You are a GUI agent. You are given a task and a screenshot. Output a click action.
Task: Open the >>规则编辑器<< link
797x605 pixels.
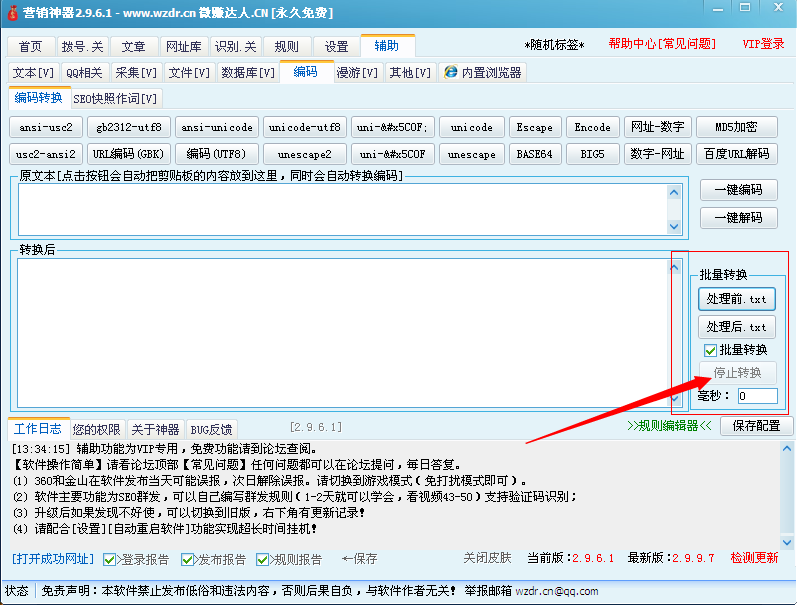pyautogui.click(x=669, y=426)
